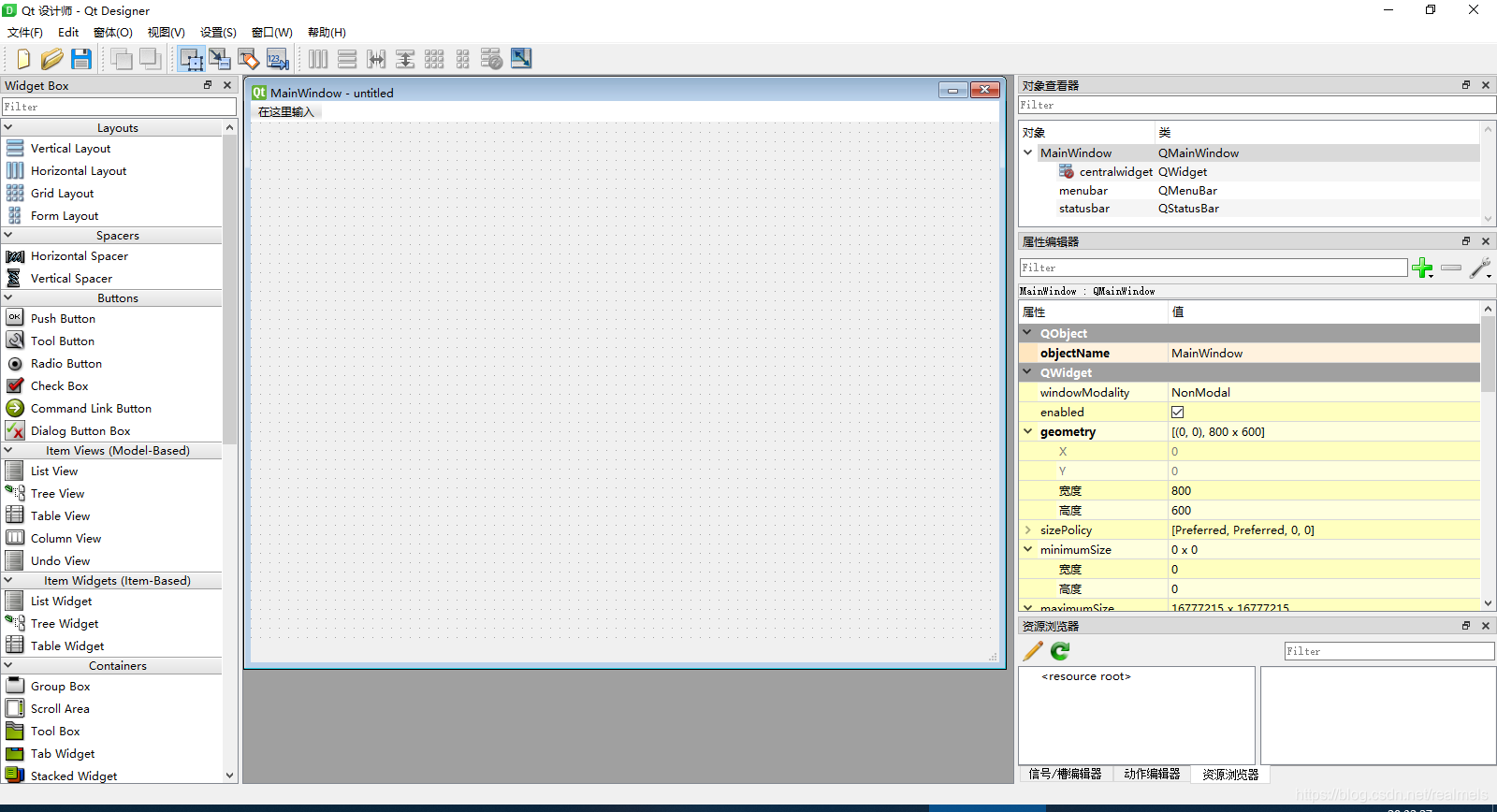Click 在这里输入 in form menu bar
This screenshot has width=1497, height=812.
coord(286,112)
